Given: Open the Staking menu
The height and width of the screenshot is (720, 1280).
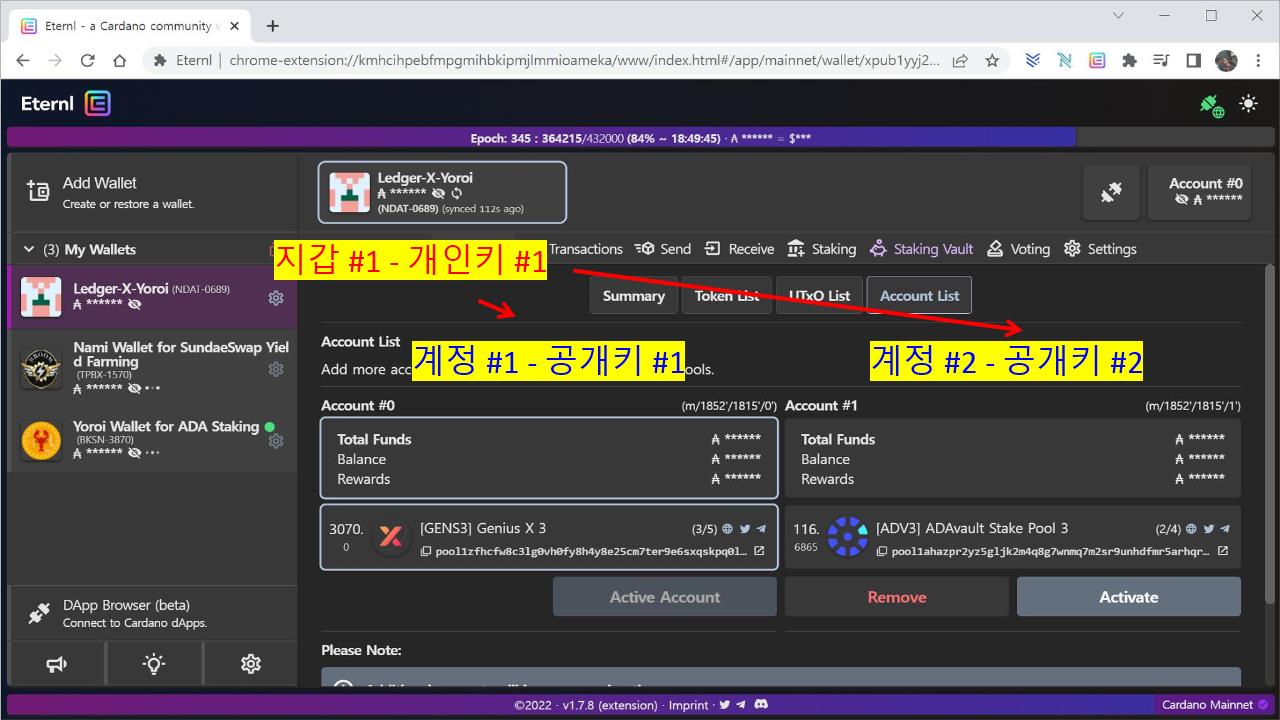Looking at the screenshot, I should point(822,249).
